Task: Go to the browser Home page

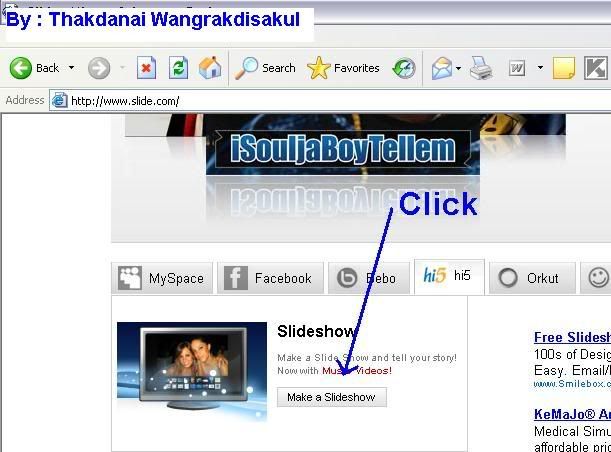Action: [x=210, y=68]
